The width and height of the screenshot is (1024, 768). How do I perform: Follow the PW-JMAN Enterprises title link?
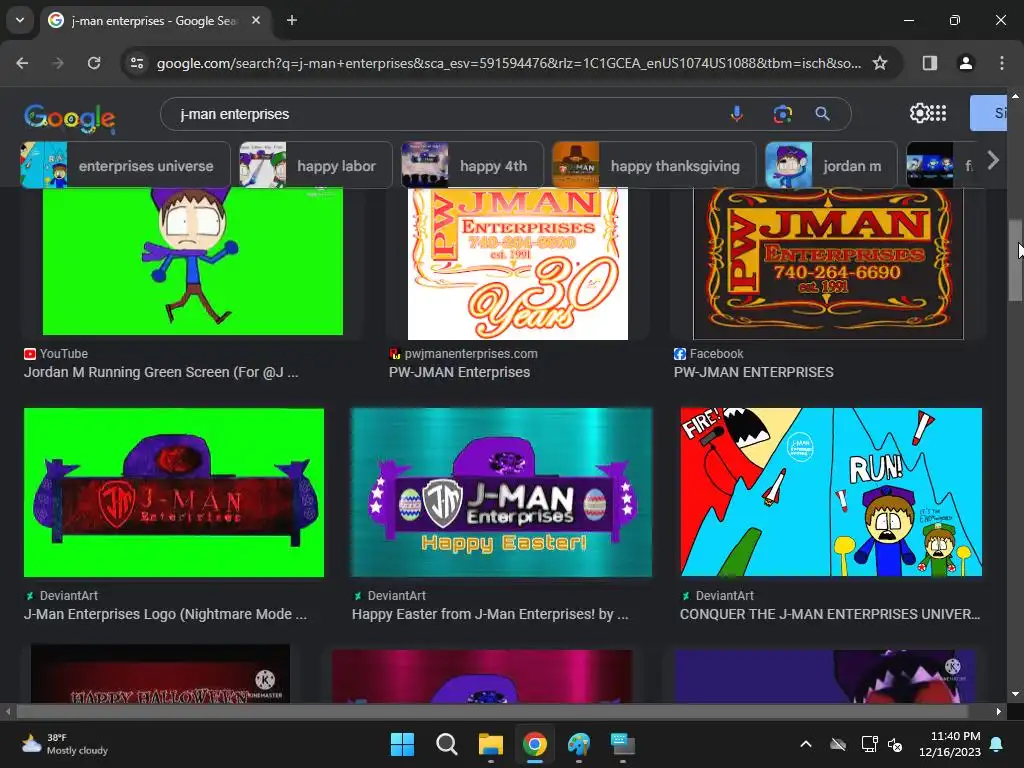coord(459,372)
